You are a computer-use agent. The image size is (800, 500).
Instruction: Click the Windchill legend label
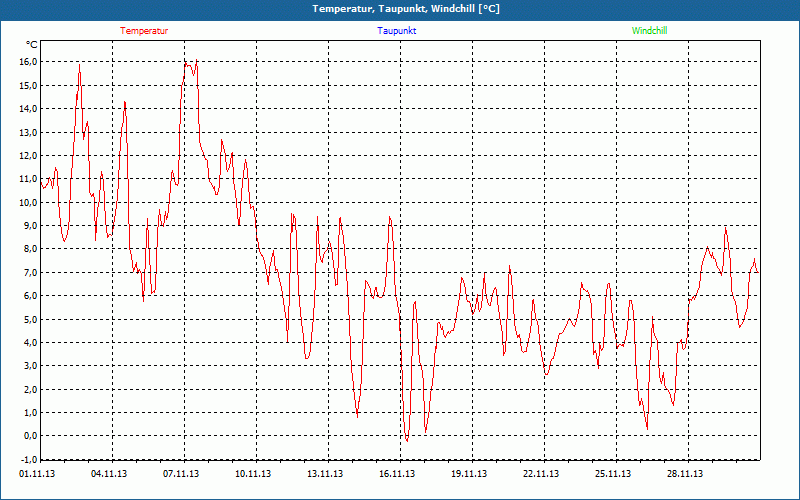click(649, 31)
